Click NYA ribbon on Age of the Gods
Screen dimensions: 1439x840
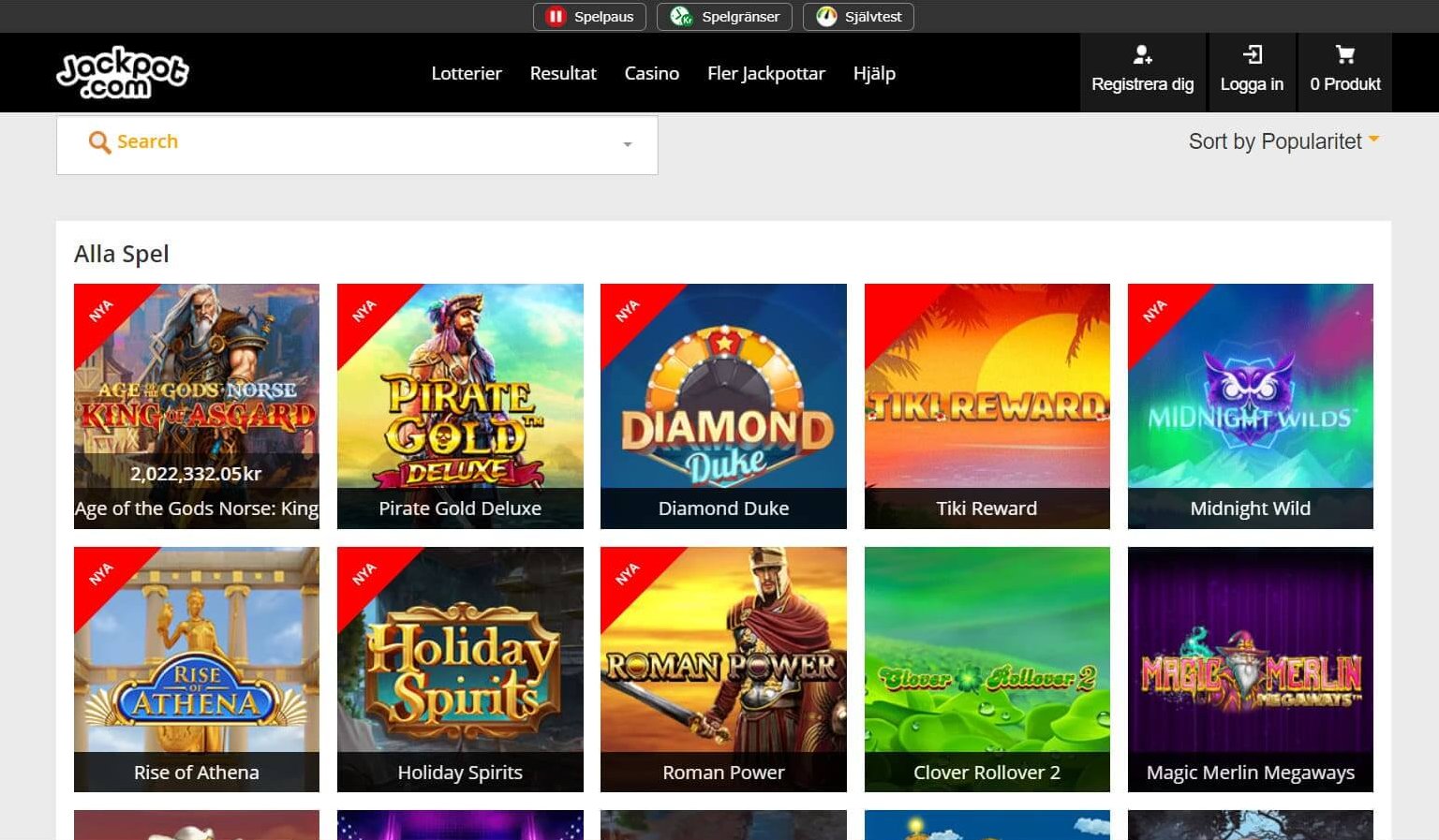[101, 311]
